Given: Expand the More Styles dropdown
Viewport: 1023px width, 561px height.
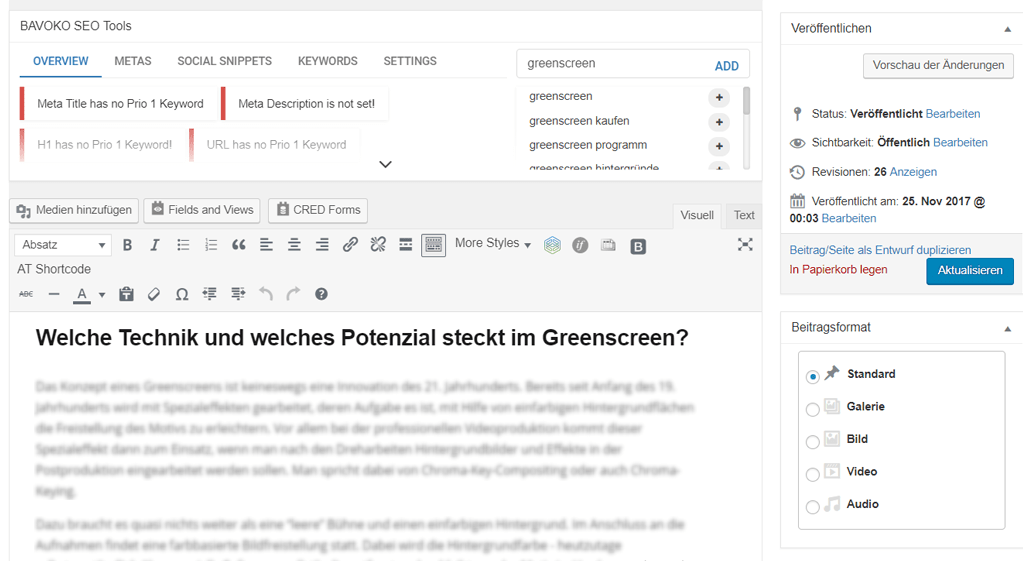Looking at the screenshot, I should [x=493, y=243].
